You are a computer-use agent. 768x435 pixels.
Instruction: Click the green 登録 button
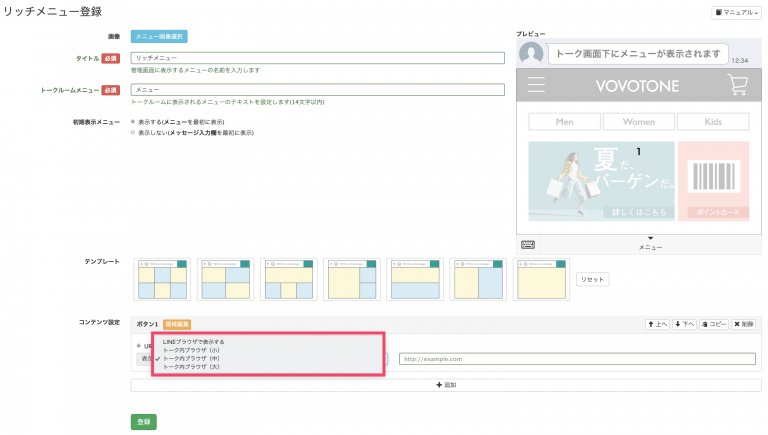[143, 422]
